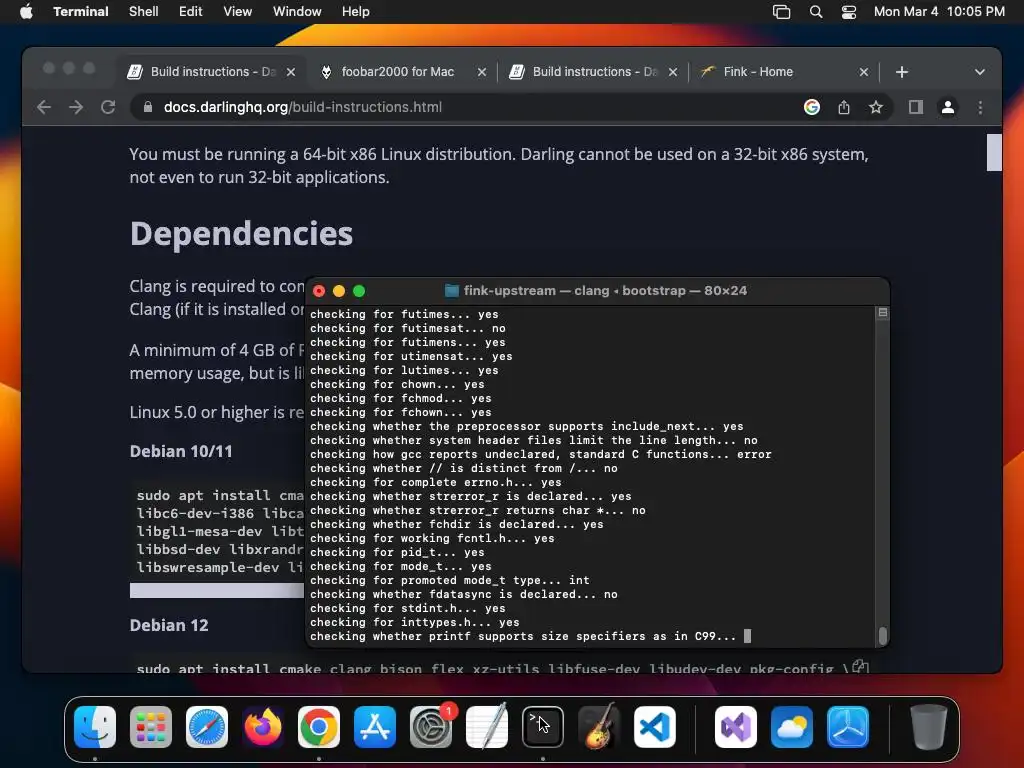Open the Edit menu
This screenshot has width=1024, height=768.
click(191, 12)
